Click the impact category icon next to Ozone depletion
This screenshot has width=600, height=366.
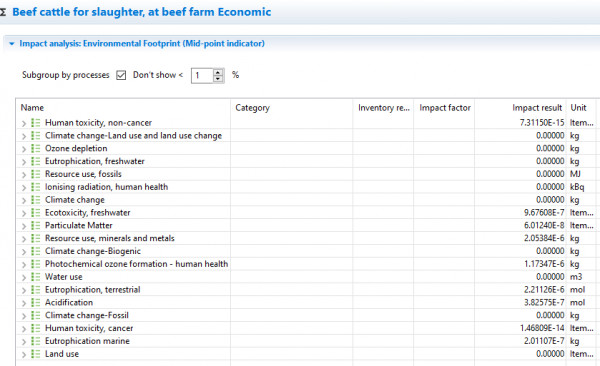(36, 148)
